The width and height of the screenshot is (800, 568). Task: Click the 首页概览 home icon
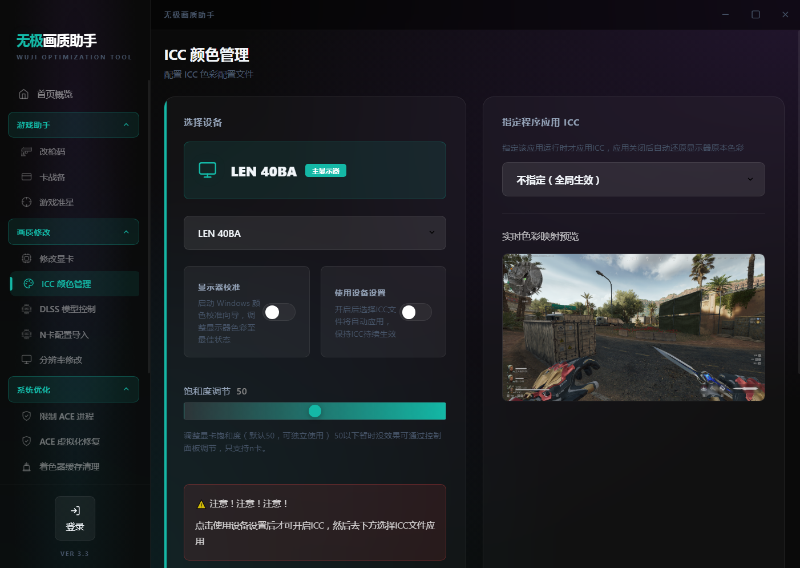[24, 94]
